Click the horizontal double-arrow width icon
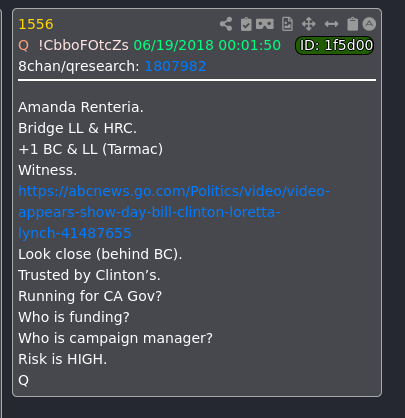This screenshot has width=405, height=418. (x=331, y=24)
